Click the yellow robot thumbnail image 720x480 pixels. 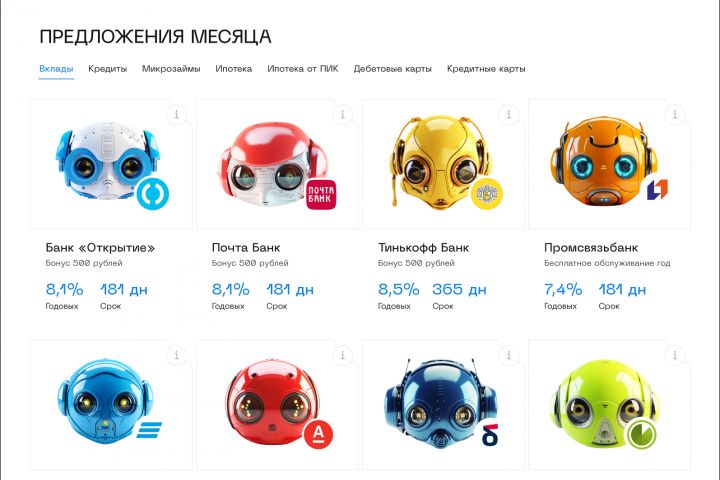pos(441,163)
